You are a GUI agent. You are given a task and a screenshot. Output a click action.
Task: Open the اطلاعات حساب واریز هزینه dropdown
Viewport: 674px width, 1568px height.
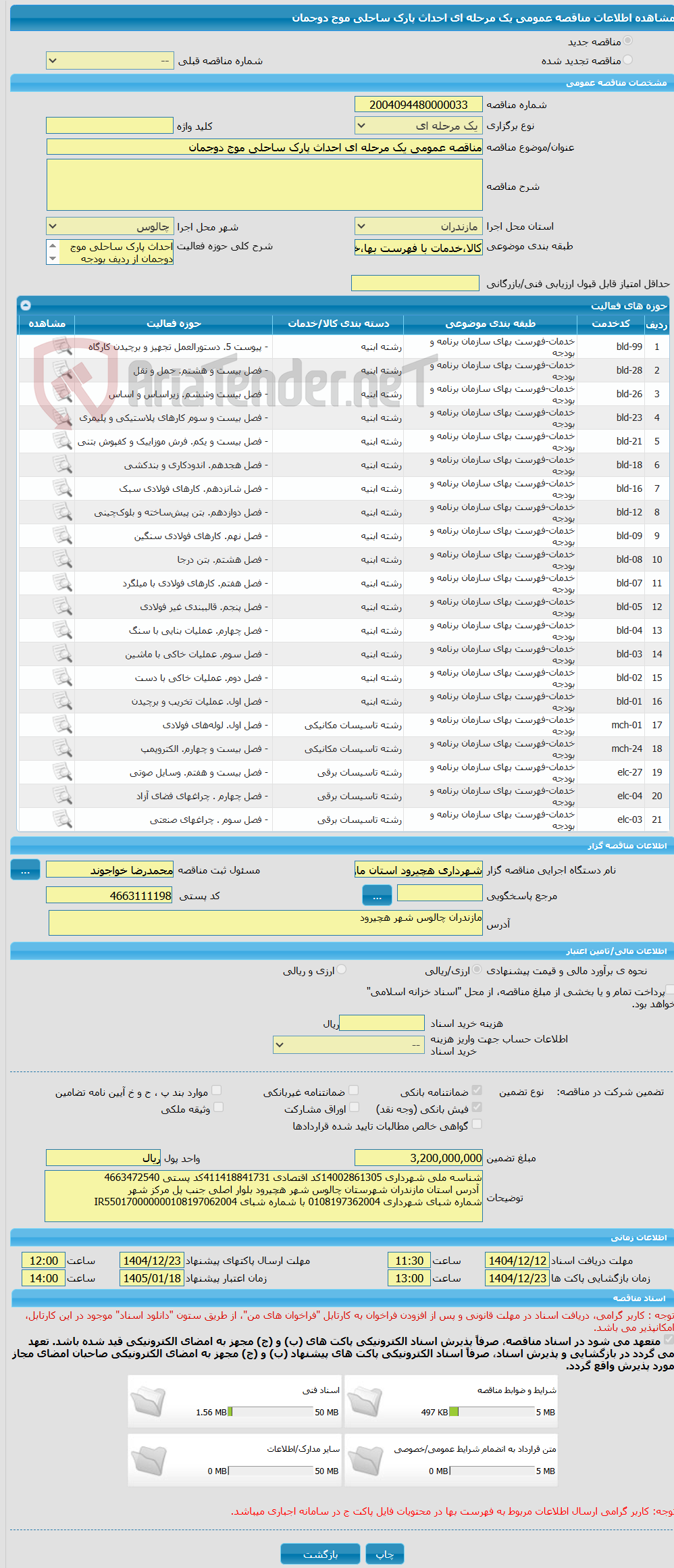(348, 1045)
